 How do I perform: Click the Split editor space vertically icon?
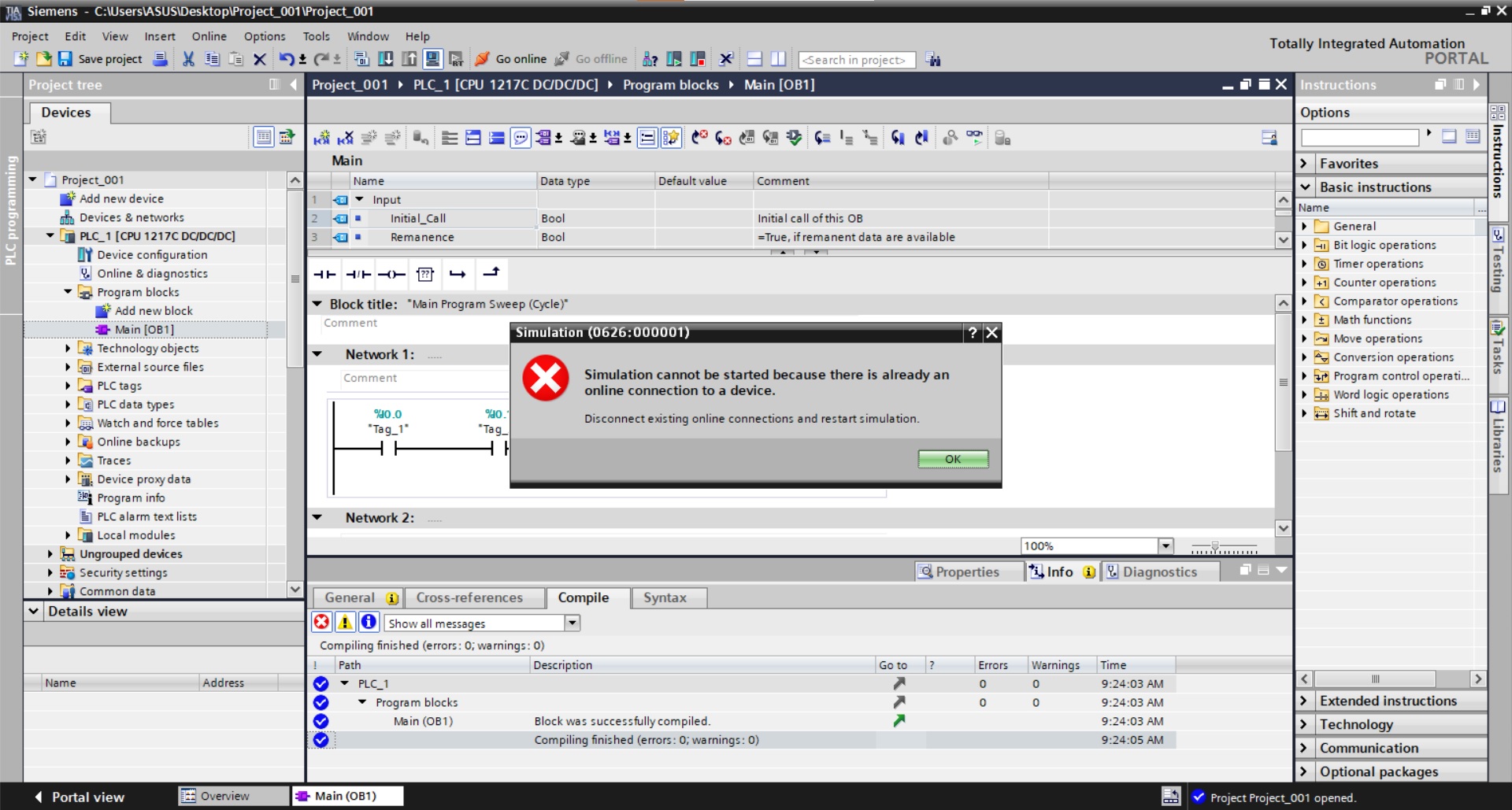[x=778, y=59]
